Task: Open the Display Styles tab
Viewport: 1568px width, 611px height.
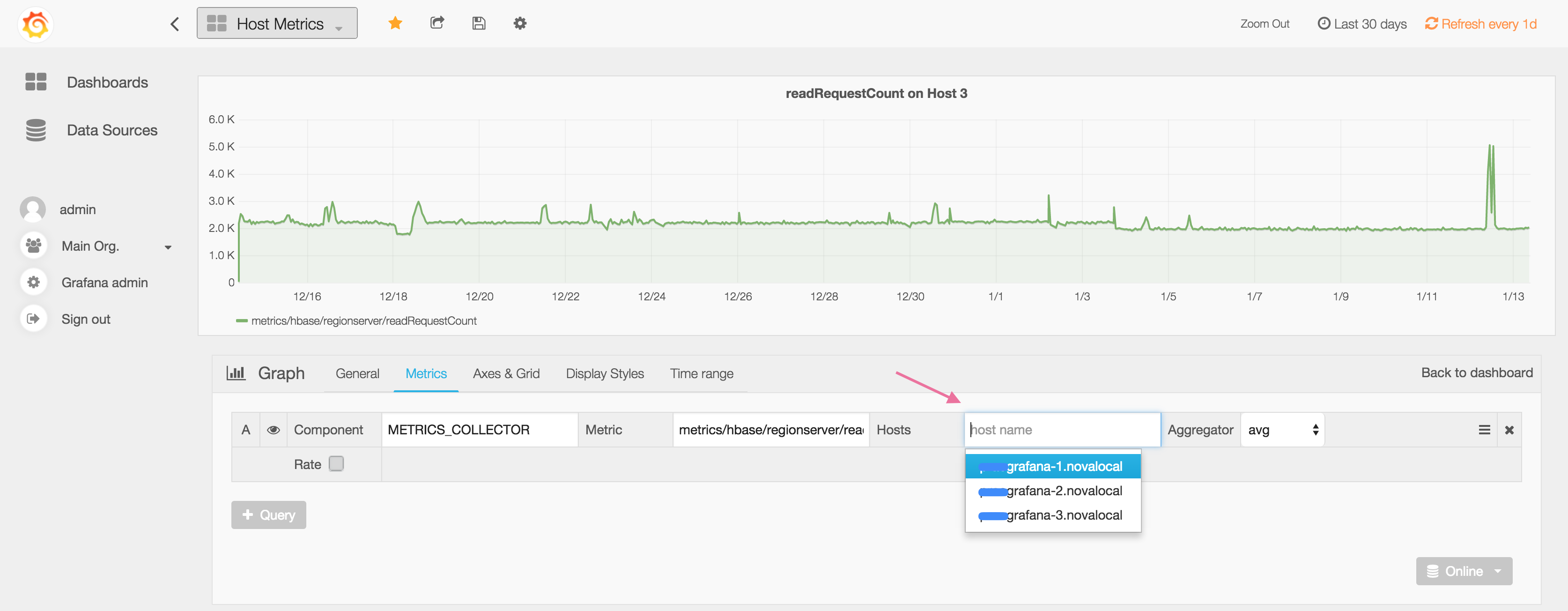Action: tap(605, 373)
